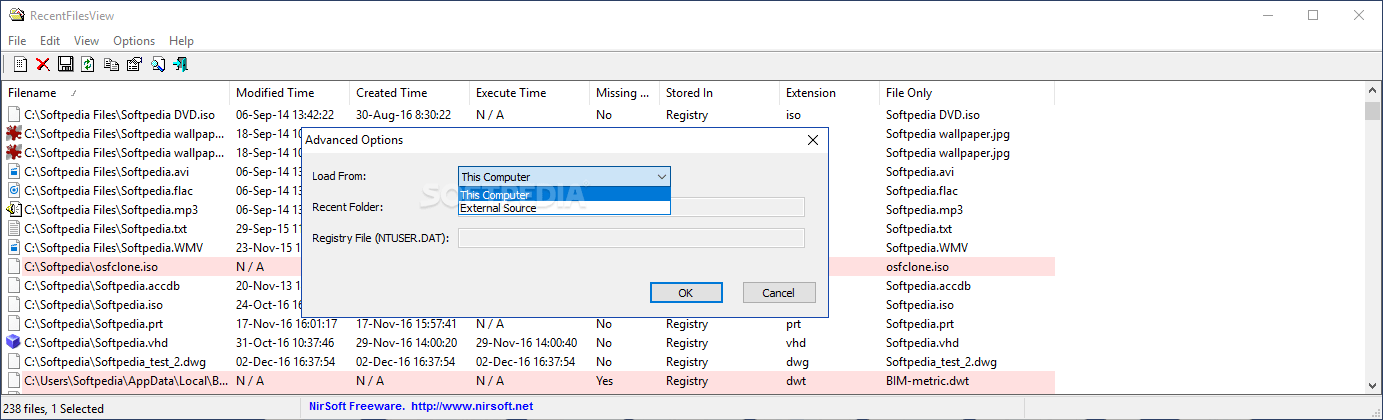
Task: Select the C:\Softpedia\Softpedia.prt row
Action: click(528, 324)
